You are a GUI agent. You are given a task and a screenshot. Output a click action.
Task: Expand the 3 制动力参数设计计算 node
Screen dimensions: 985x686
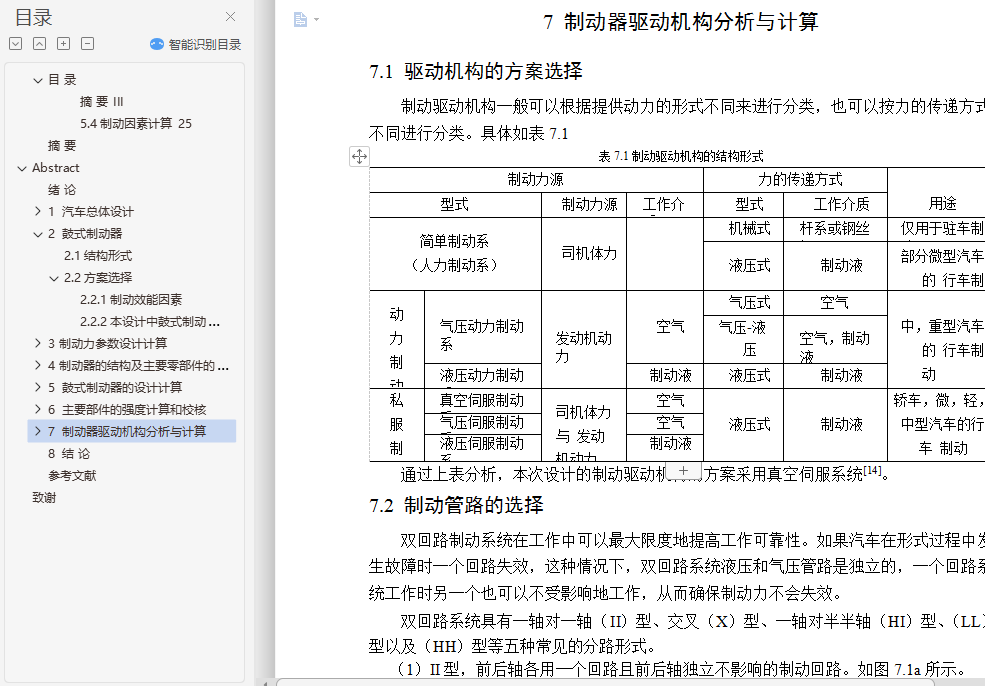pyautogui.click(x=38, y=344)
